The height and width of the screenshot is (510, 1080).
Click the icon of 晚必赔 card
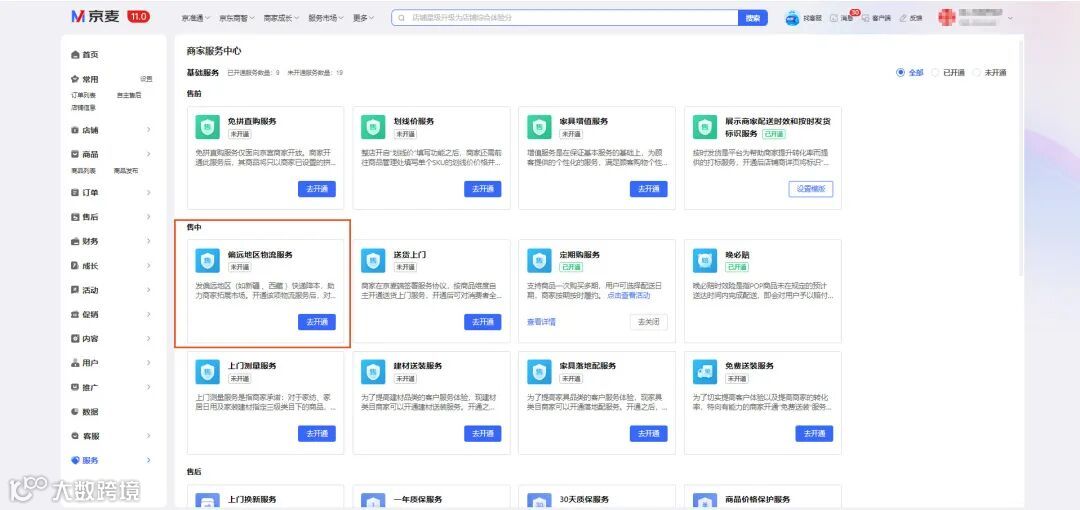pyautogui.click(x=705, y=261)
